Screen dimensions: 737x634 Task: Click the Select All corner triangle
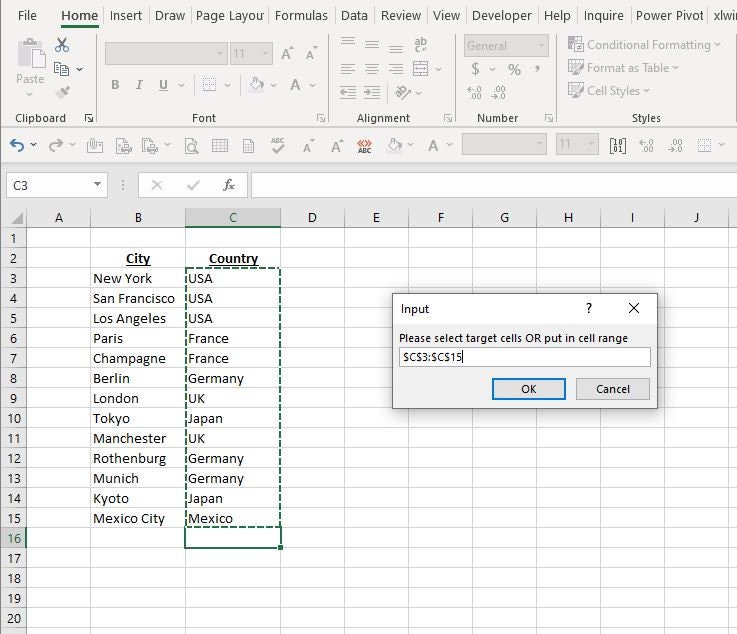coord(17,218)
